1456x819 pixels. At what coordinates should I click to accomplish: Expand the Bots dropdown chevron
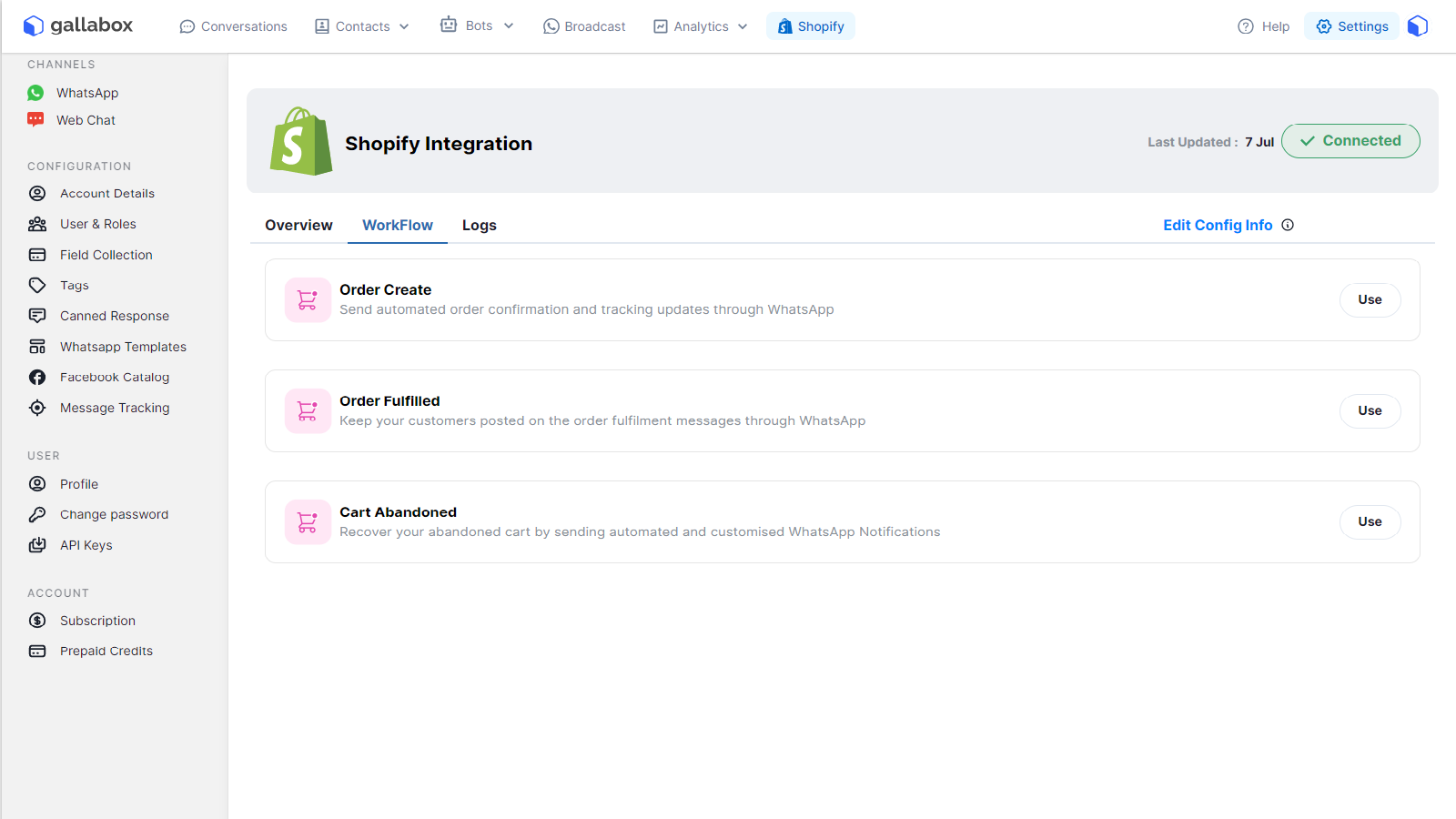pos(509,25)
